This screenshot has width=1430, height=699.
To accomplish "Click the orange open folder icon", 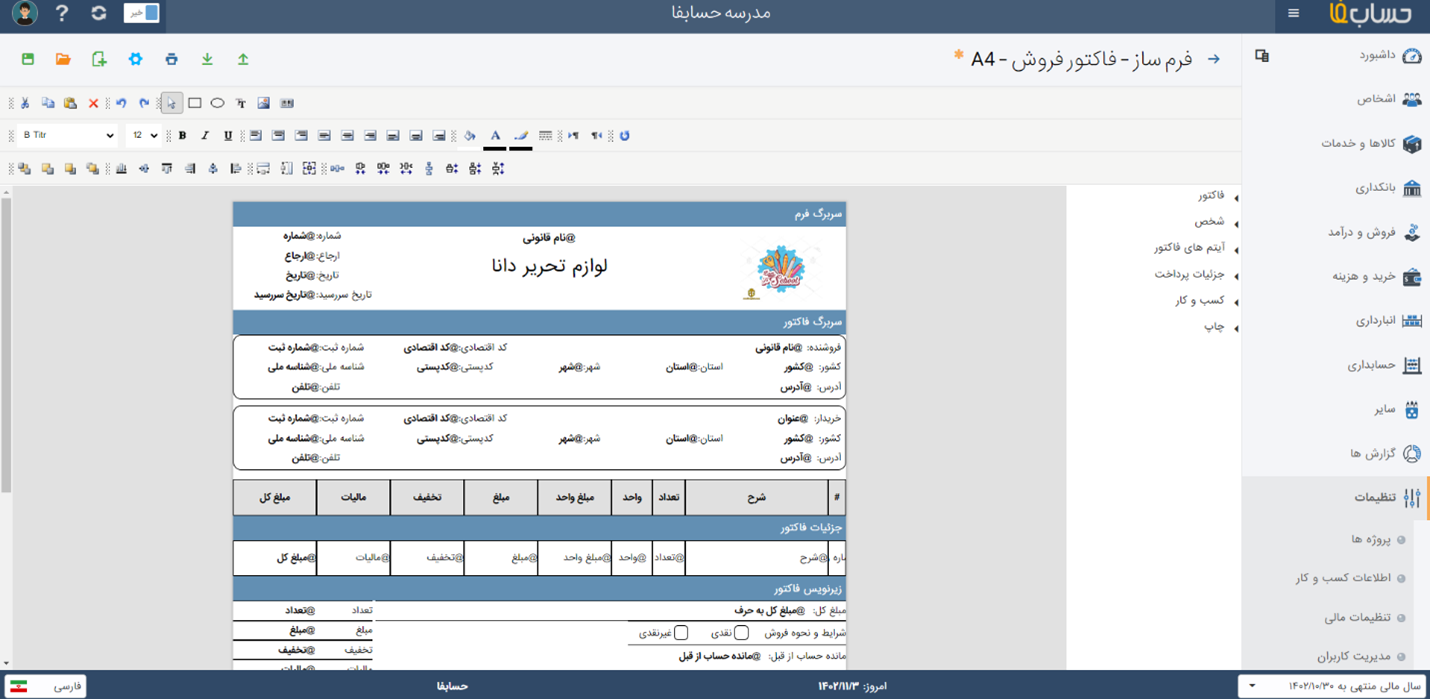I will click(63, 60).
